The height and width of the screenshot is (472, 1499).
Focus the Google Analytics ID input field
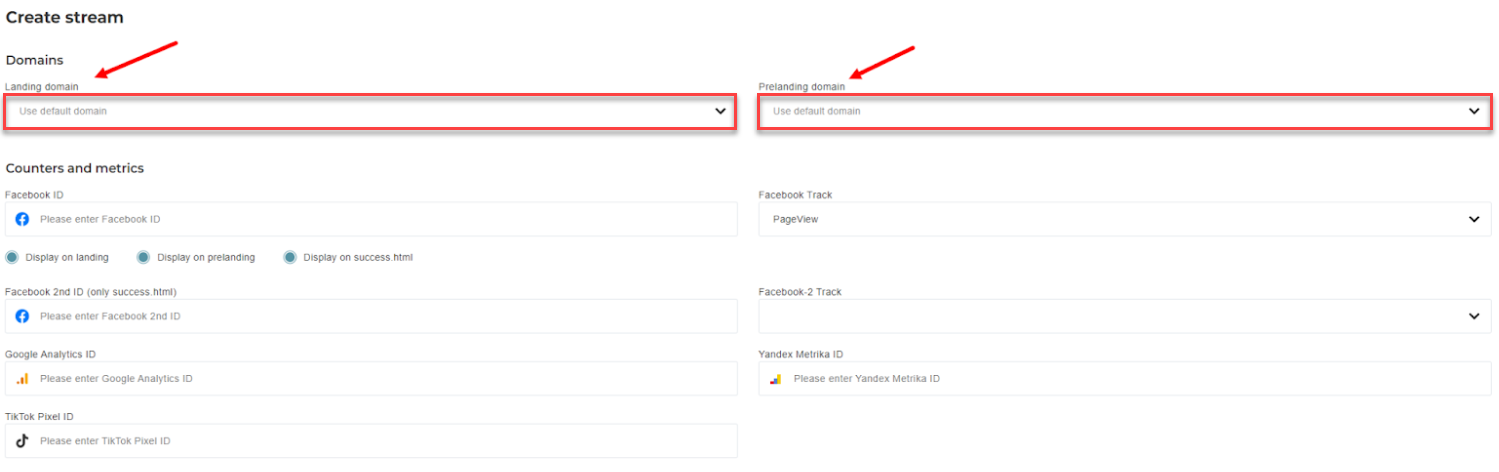pyautogui.click(x=371, y=379)
